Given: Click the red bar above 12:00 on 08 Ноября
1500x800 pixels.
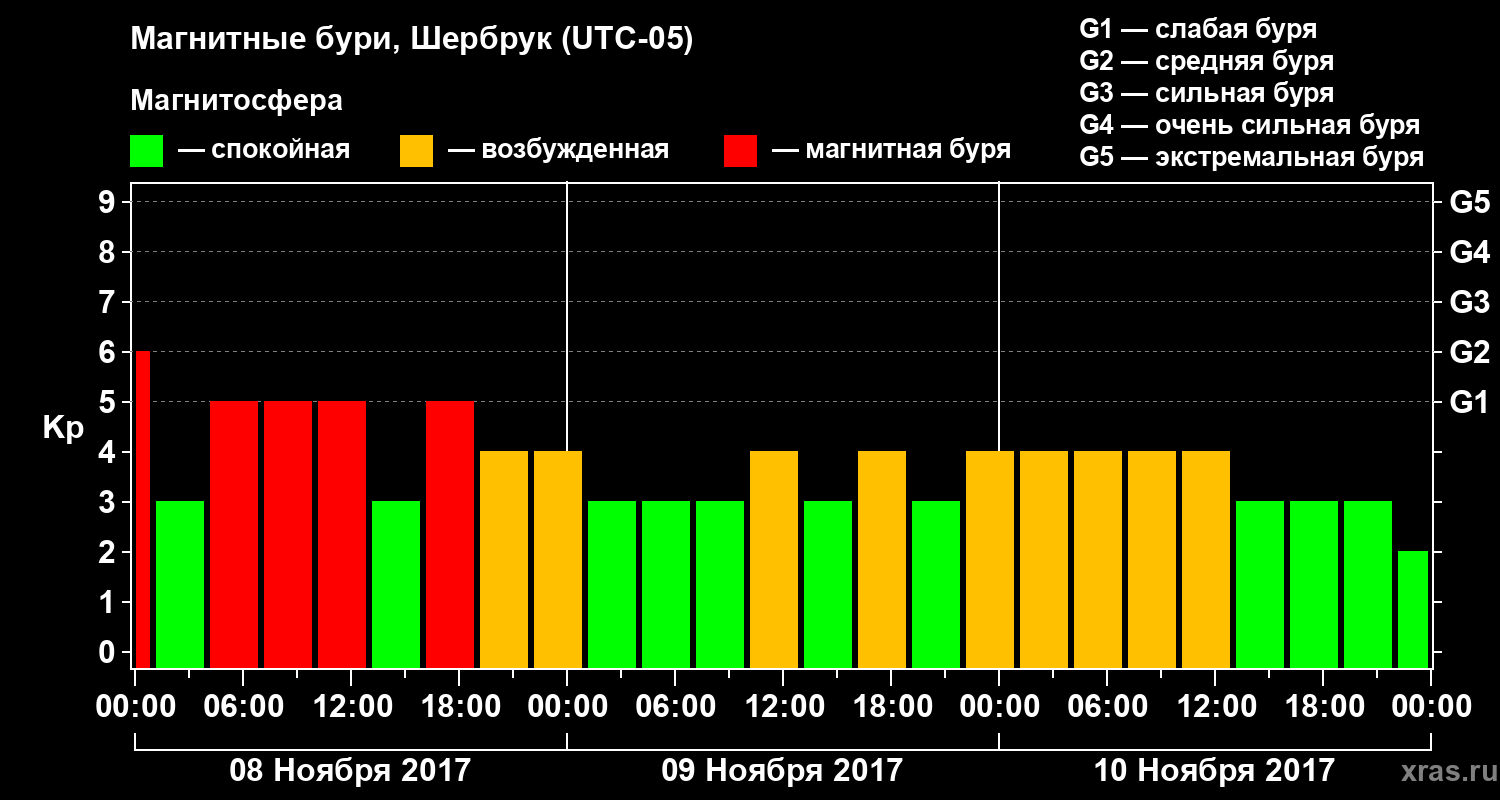Looking at the screenshot, I should [x=342, y=534].
